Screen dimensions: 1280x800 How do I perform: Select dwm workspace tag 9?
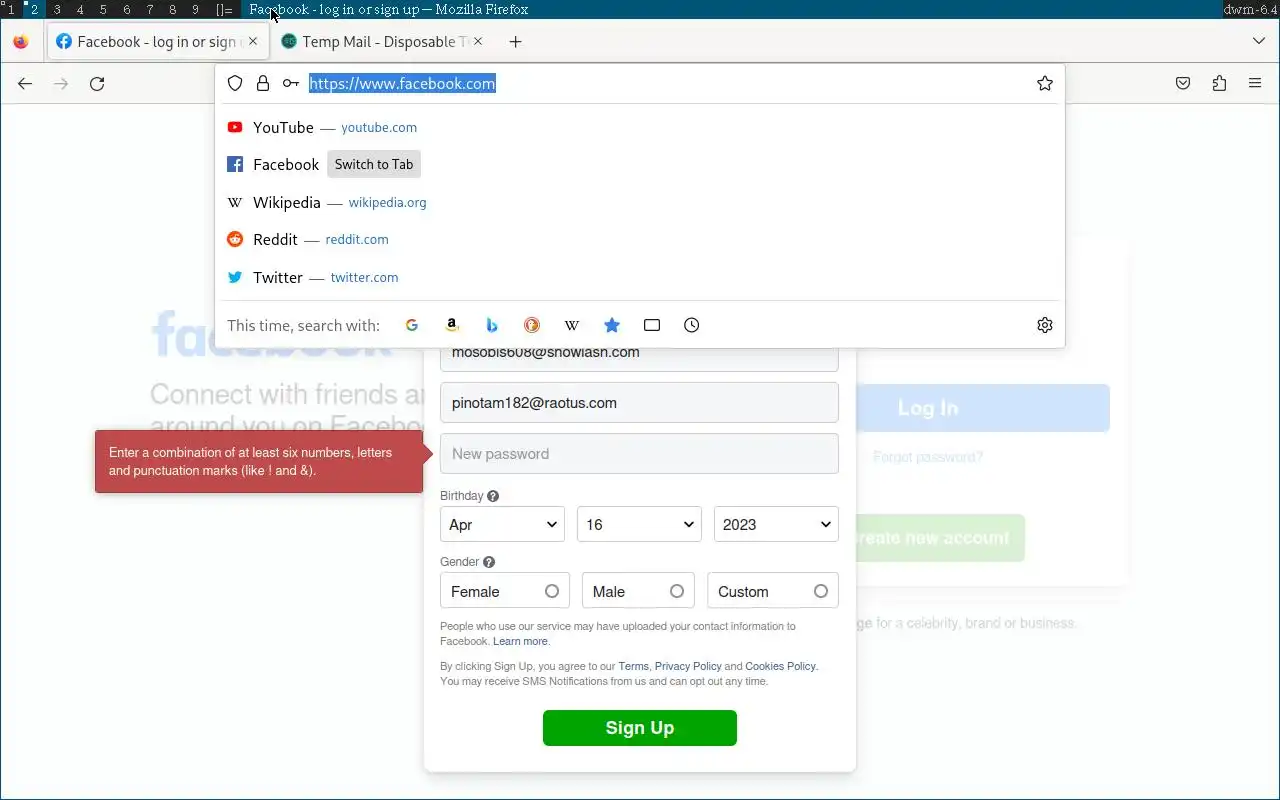196,9
